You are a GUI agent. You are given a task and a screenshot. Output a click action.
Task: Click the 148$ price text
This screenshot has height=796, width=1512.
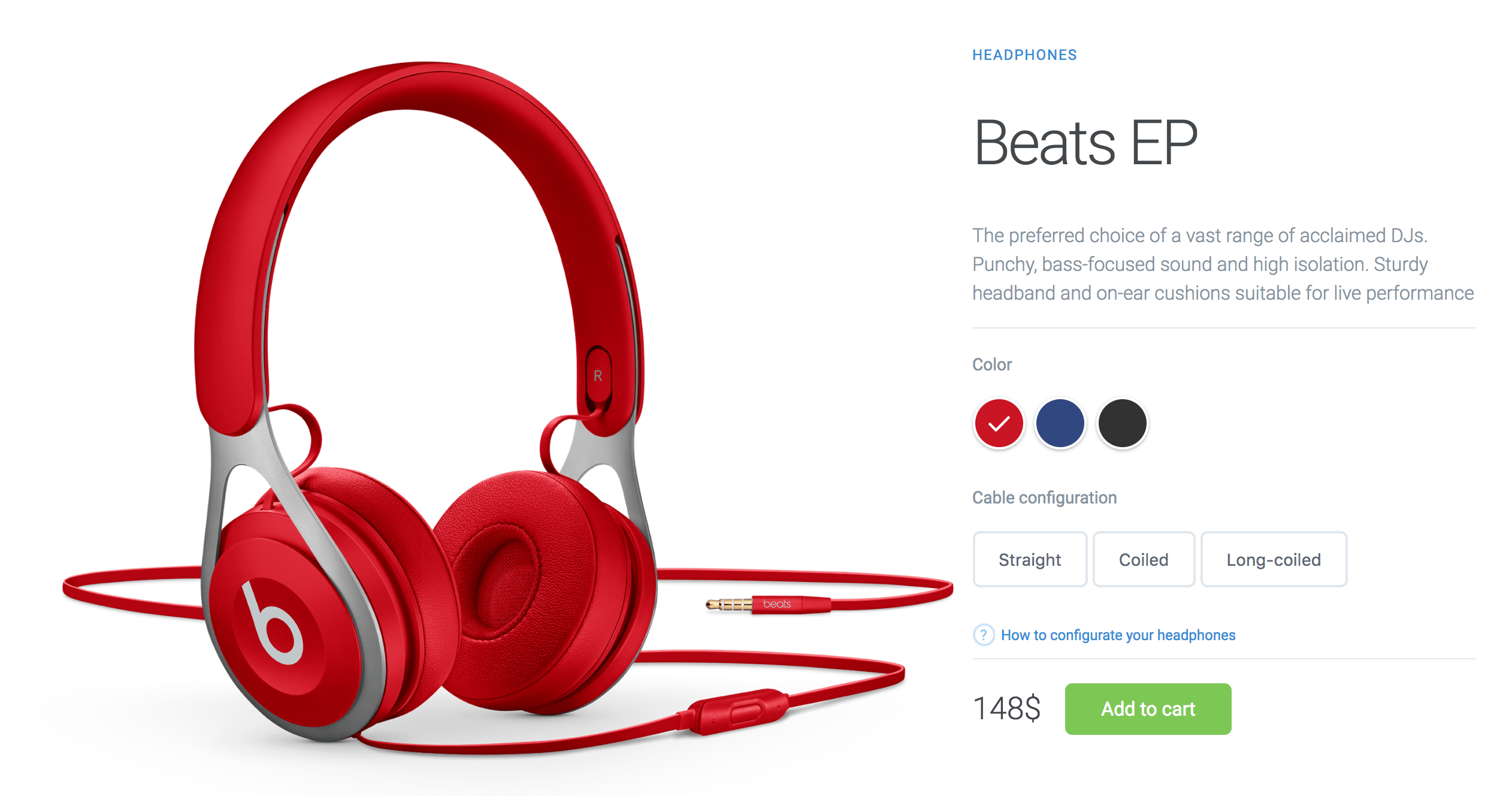coord(1006,708)
